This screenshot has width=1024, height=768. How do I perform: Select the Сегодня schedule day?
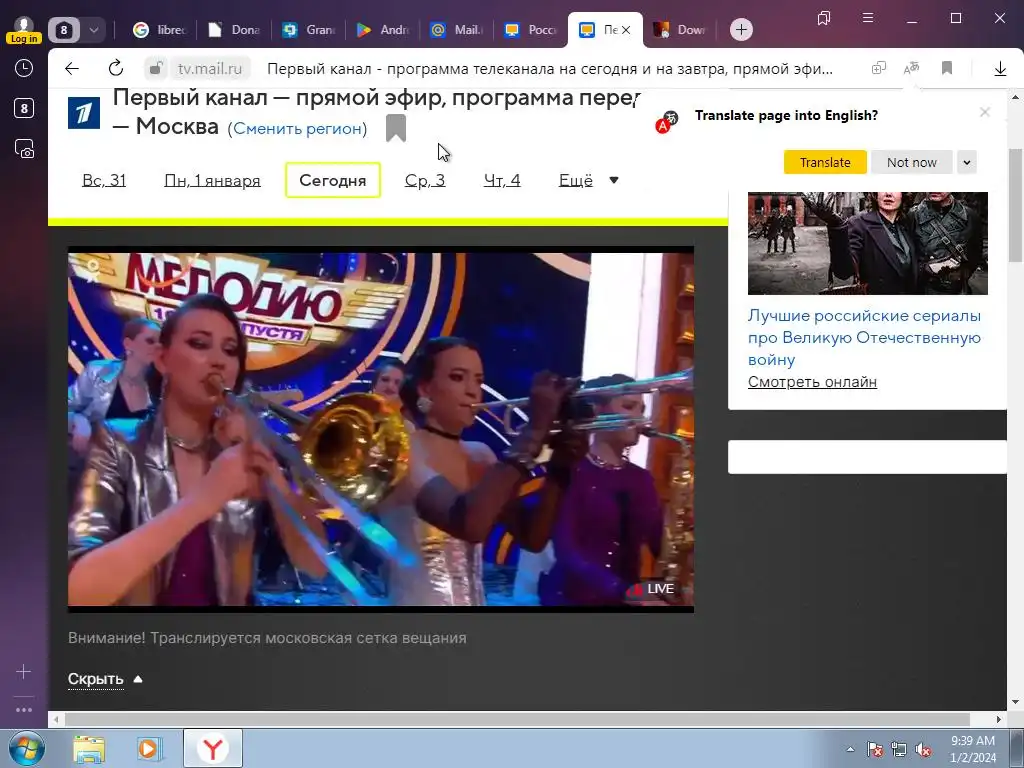[x=332, y=180]
